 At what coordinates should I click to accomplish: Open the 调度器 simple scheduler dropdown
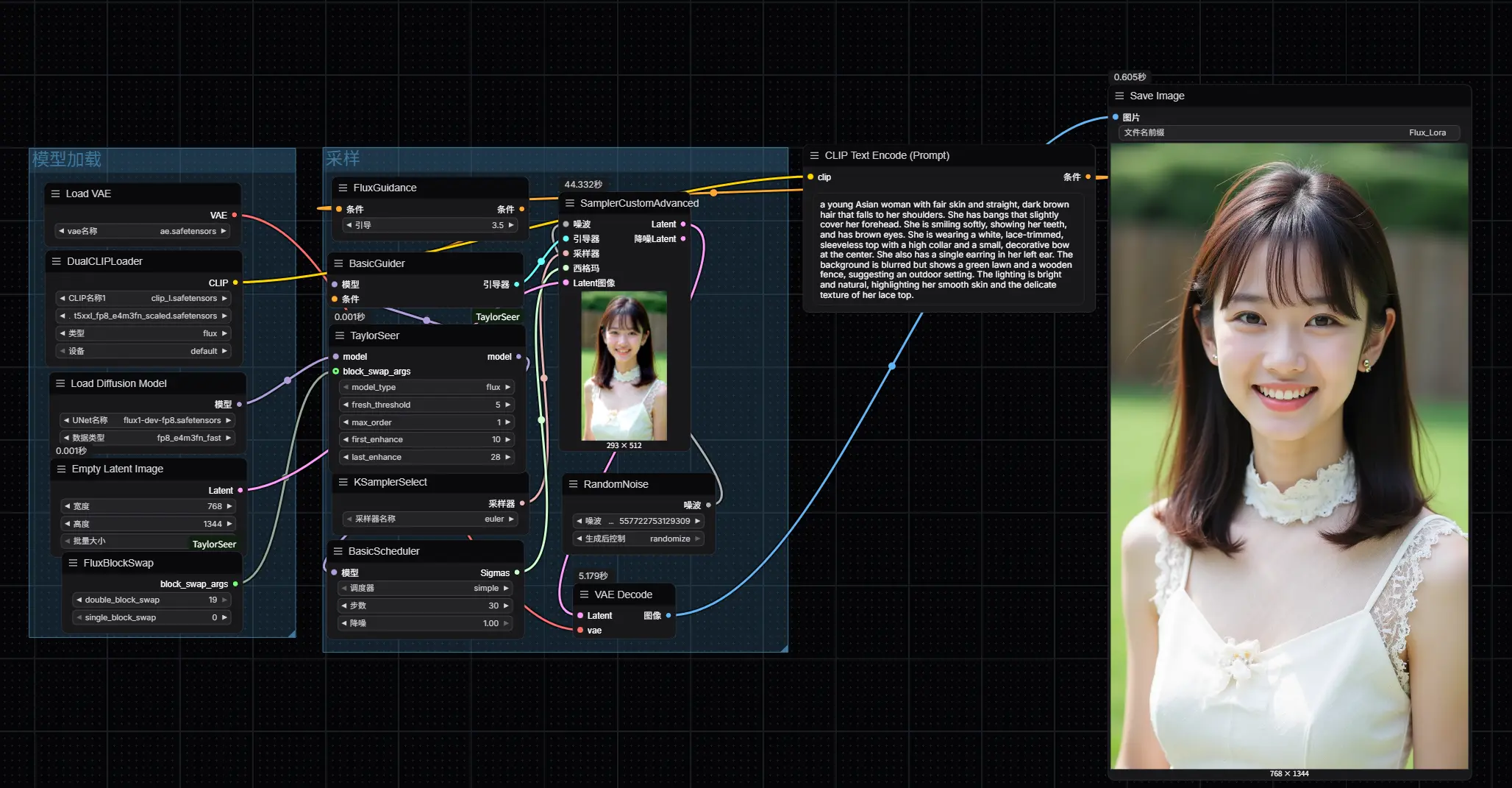coord(425,588)
